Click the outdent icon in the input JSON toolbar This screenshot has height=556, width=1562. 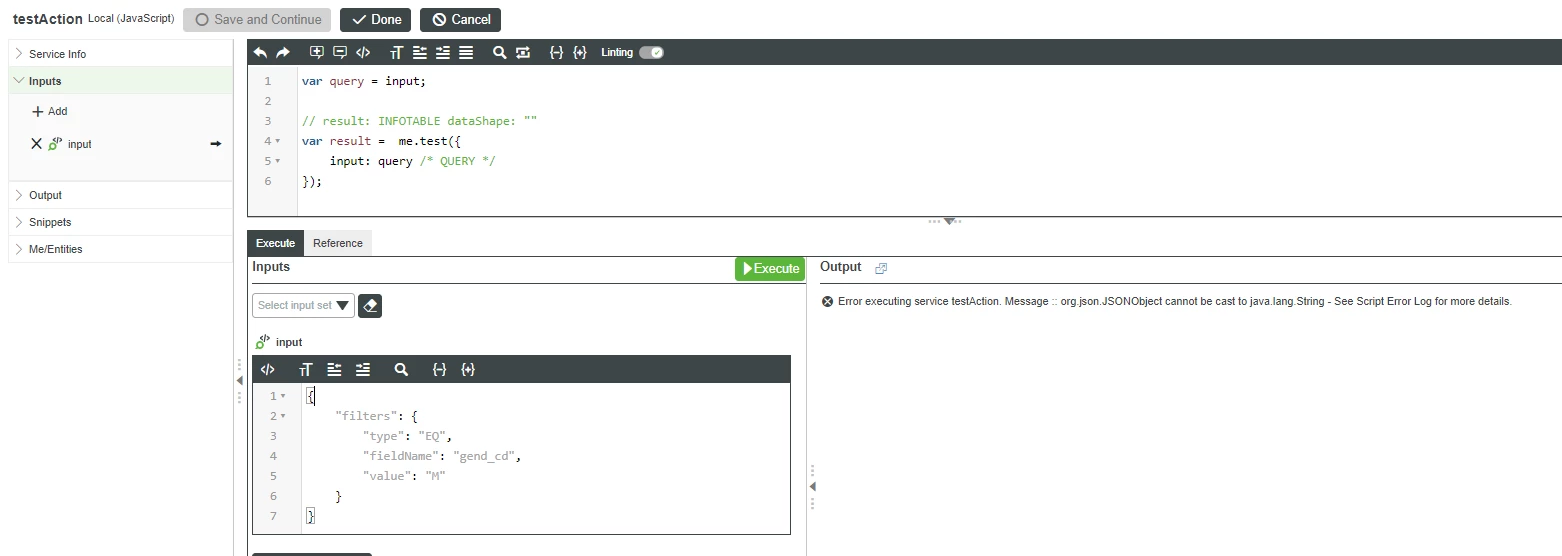click(334, 370)
